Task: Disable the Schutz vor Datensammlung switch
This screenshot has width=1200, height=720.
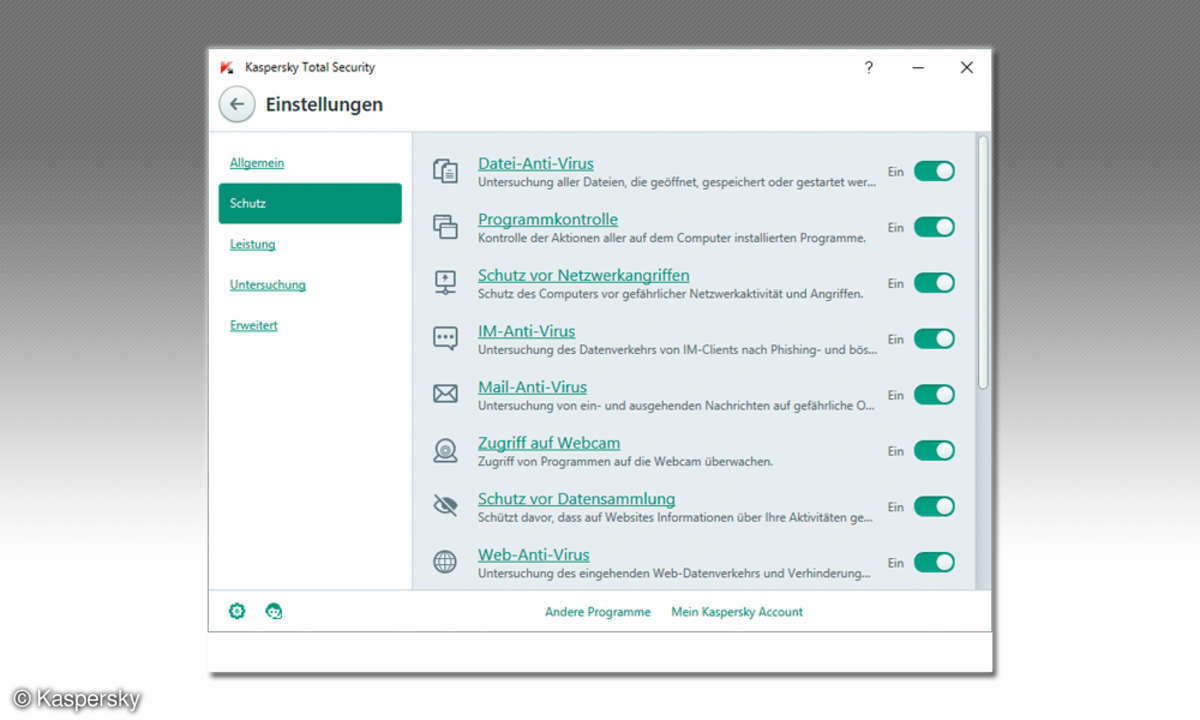Action: (934, 507)
